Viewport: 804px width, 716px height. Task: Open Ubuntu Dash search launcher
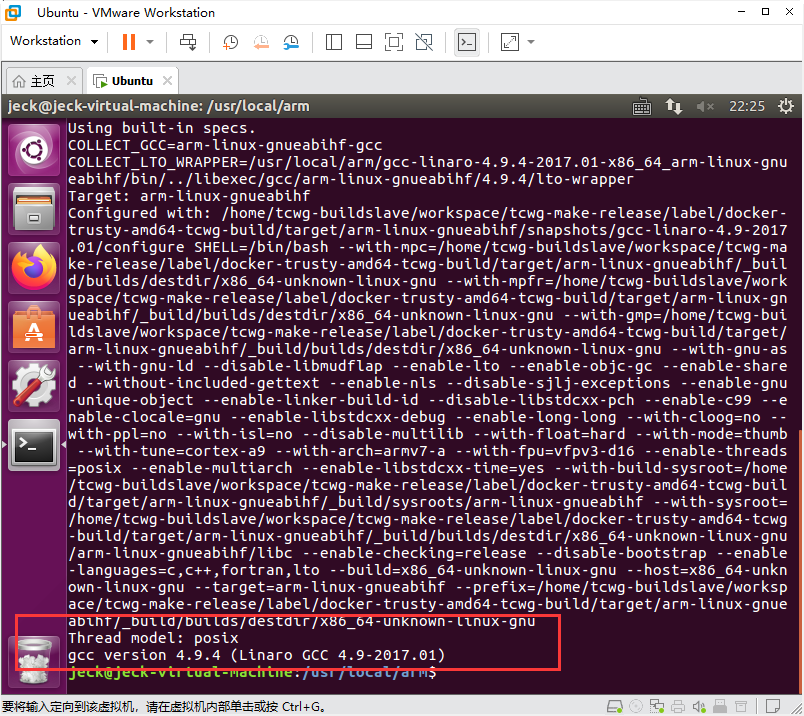34,150
